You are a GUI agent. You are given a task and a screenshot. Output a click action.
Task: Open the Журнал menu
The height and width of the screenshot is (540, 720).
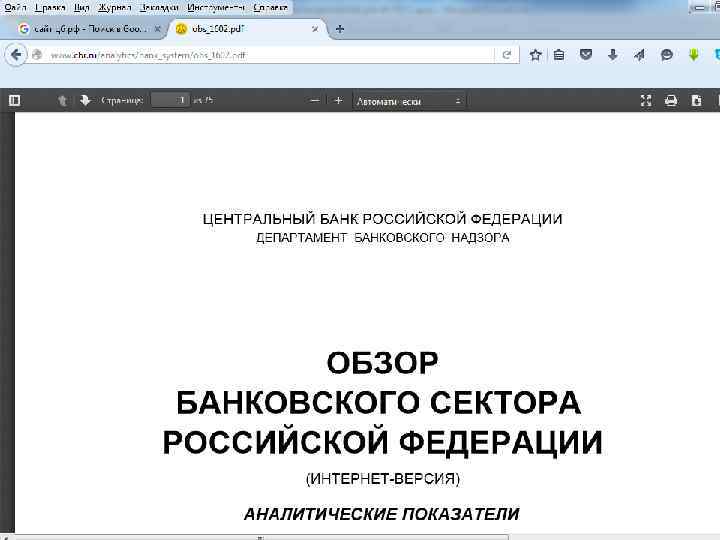(115, 7)
